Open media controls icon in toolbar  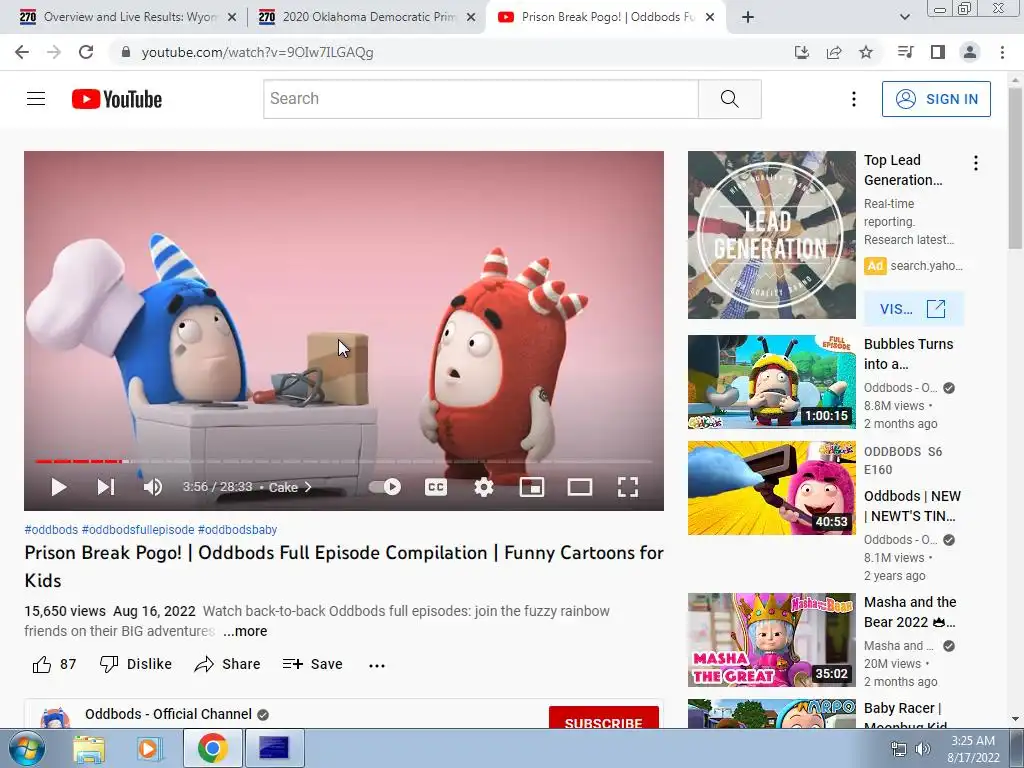tap(905, 52)
